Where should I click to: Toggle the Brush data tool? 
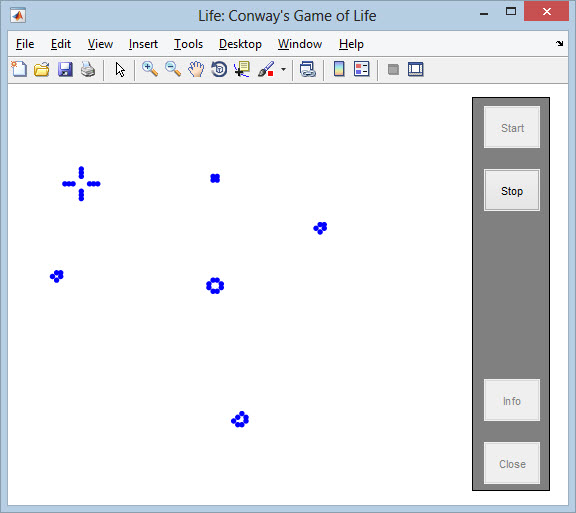pyautogui.click(x=266, y=69)
